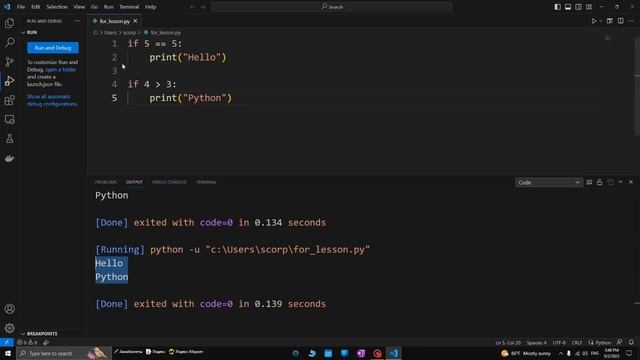640x360 pixels.
Task: Open the Run and Debug ellipsis menu
Action: point(78,21)
